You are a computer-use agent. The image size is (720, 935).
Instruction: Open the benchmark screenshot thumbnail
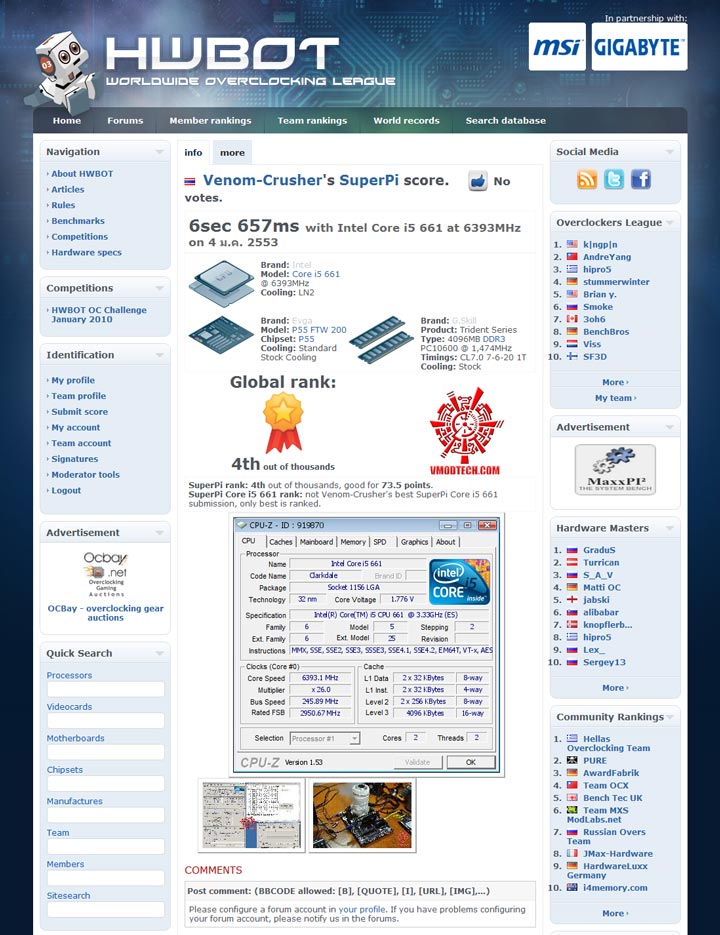click(x=251, y=815)
